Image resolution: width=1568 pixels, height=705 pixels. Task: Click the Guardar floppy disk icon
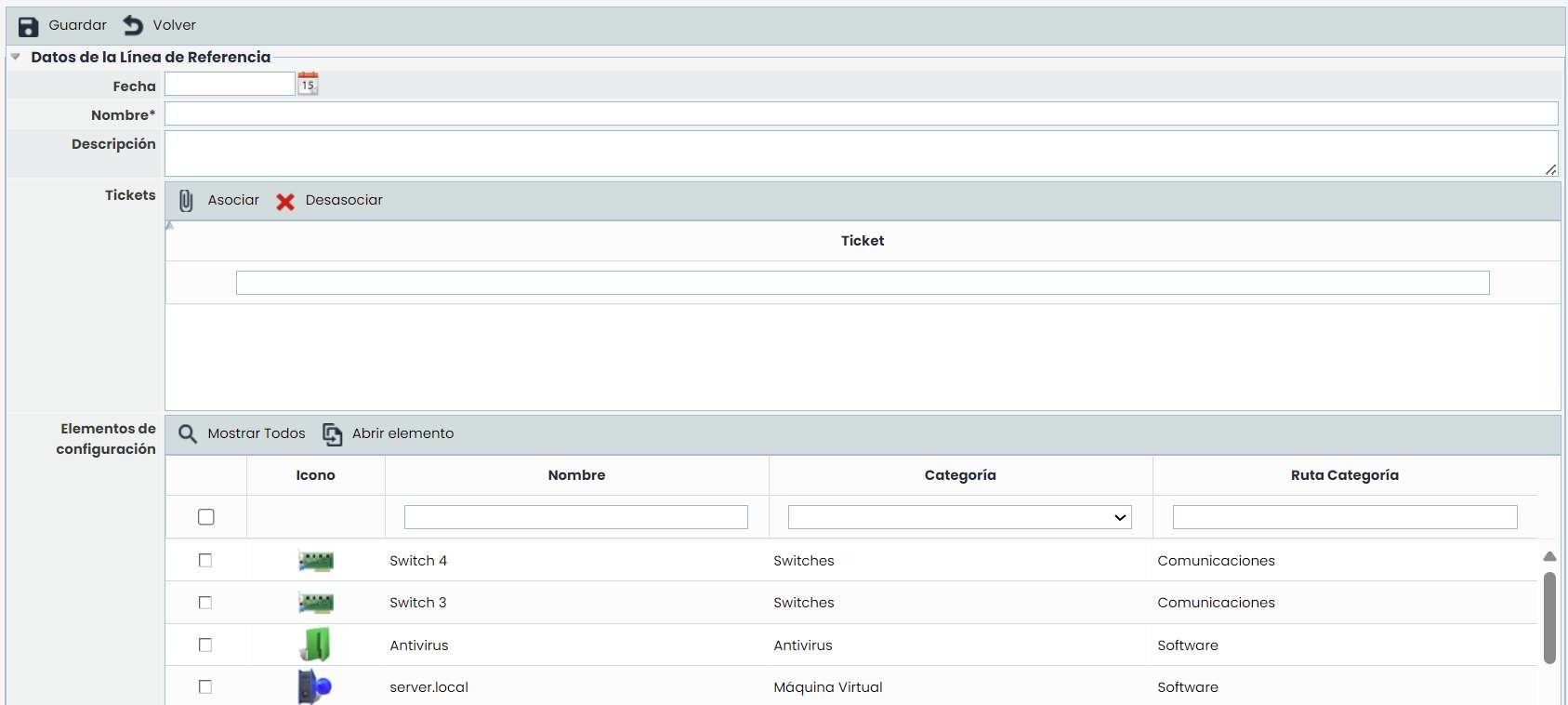tap(29, 26)
